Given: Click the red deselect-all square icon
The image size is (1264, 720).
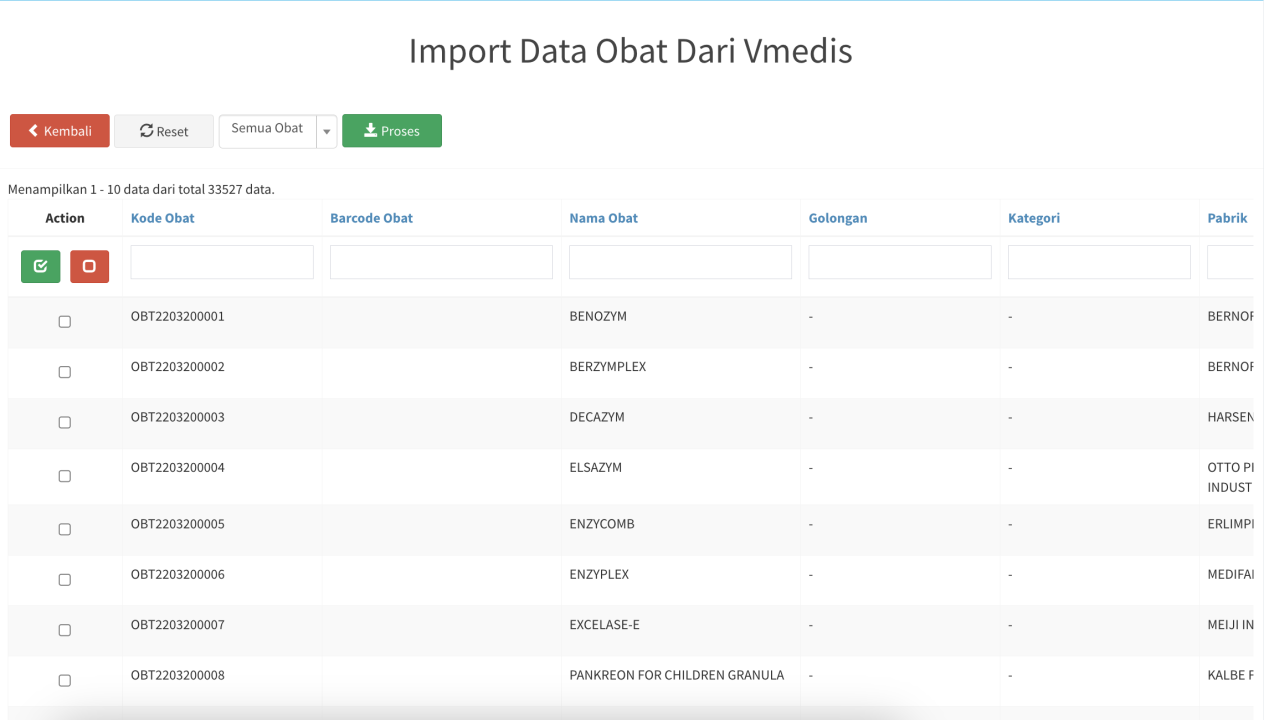Looking at the screenshot, I should 89,266.
